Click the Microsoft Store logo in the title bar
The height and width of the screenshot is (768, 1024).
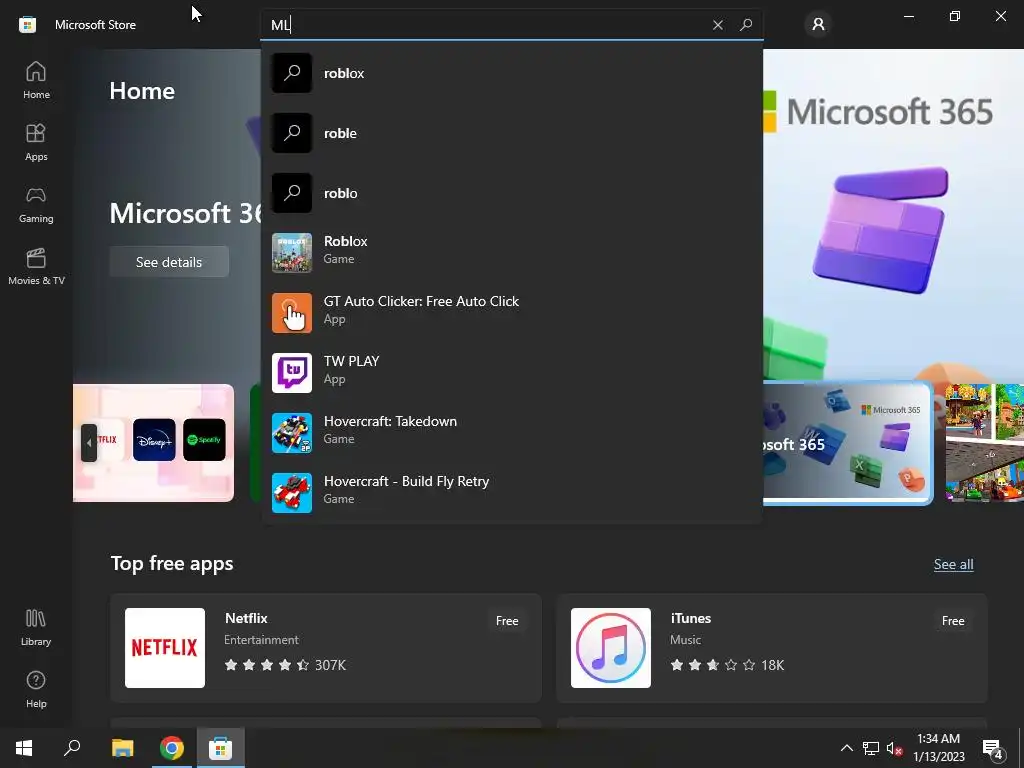27,25
